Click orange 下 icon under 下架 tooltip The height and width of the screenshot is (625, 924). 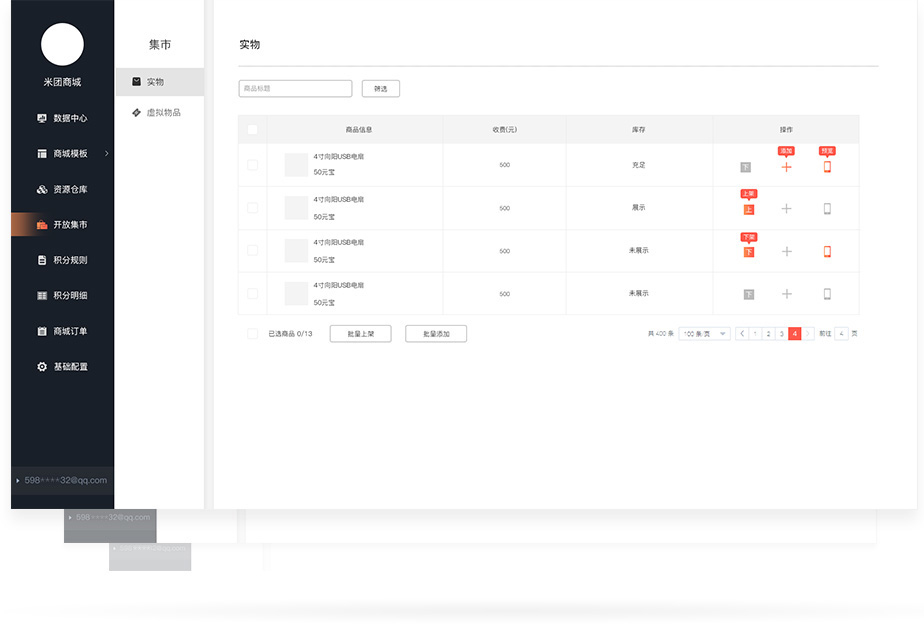749,252
